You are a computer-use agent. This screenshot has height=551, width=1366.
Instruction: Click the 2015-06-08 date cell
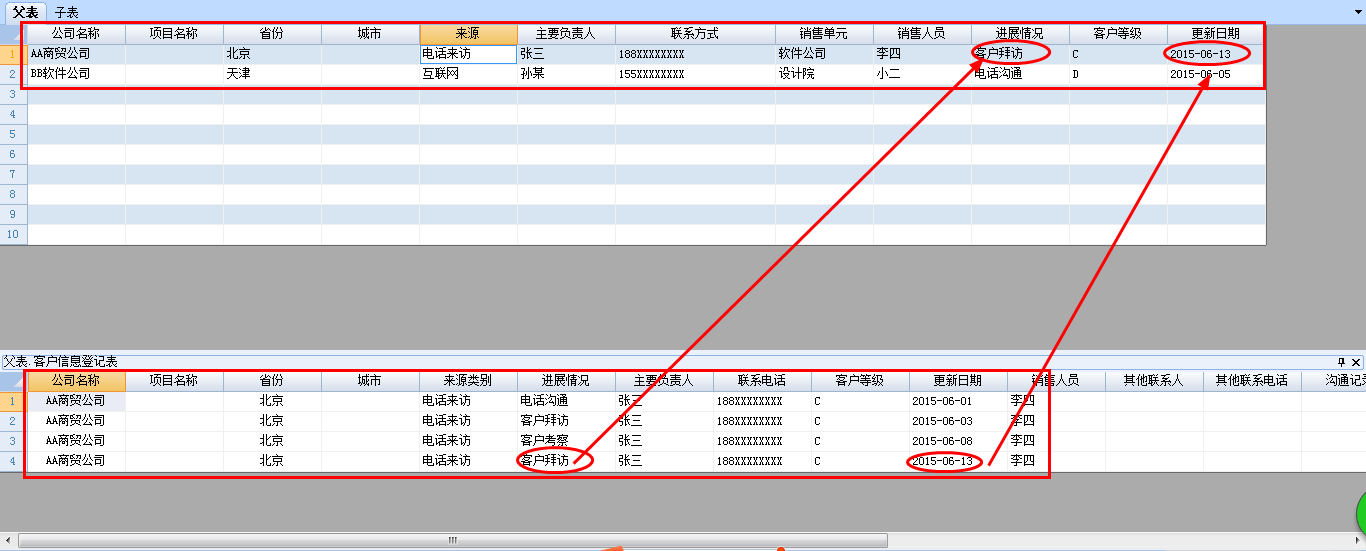pos(958,441)
